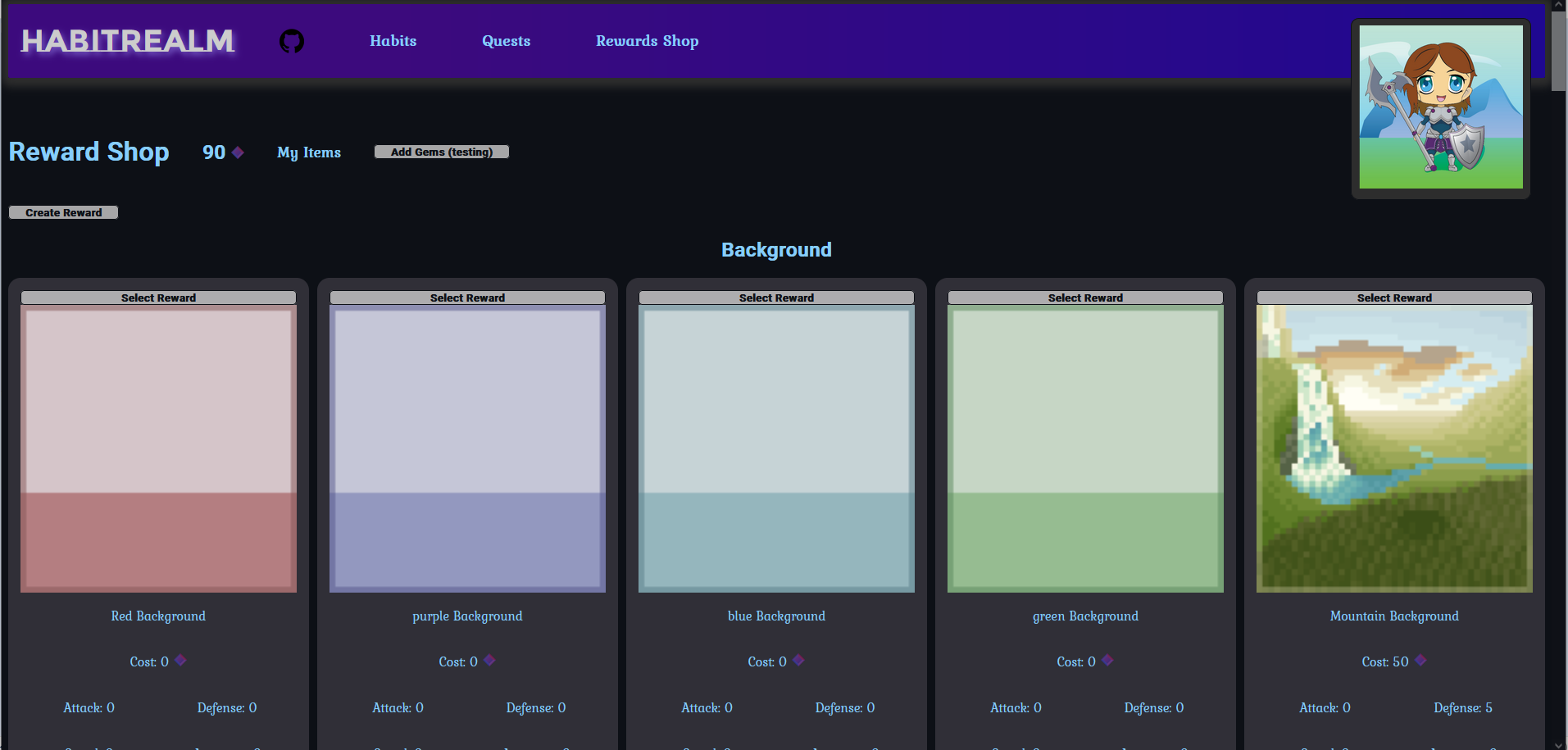1568x750 pixels.
Task: Click the 'Reward Shop' page heading
Action: click(x=89, y=152)
